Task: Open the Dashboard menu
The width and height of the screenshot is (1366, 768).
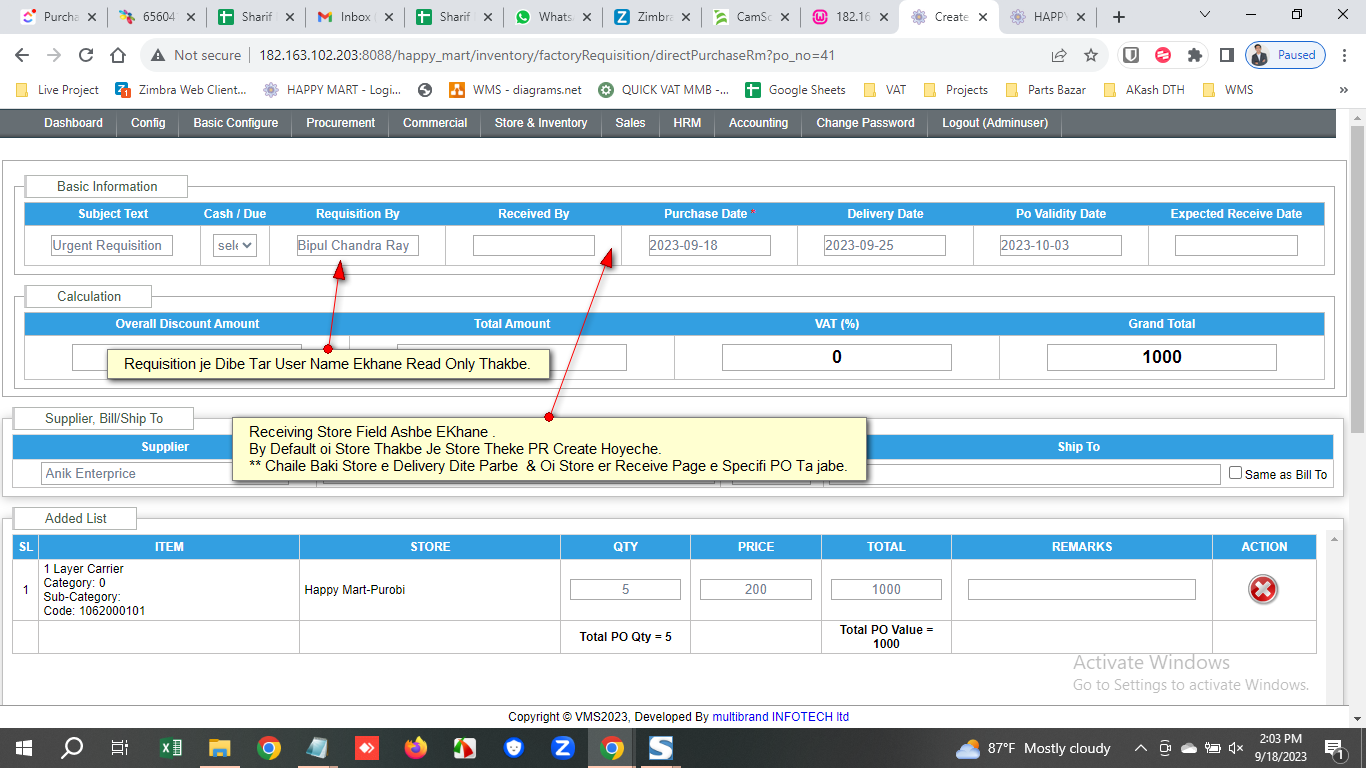Action: point(73,123)
